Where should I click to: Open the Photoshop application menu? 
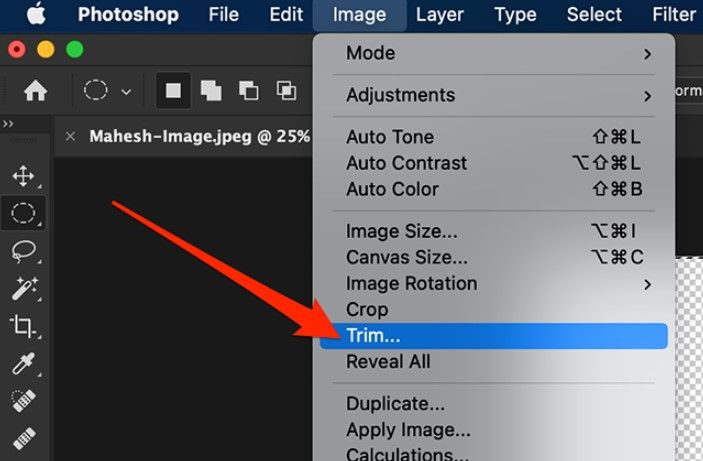coord(128,15)
